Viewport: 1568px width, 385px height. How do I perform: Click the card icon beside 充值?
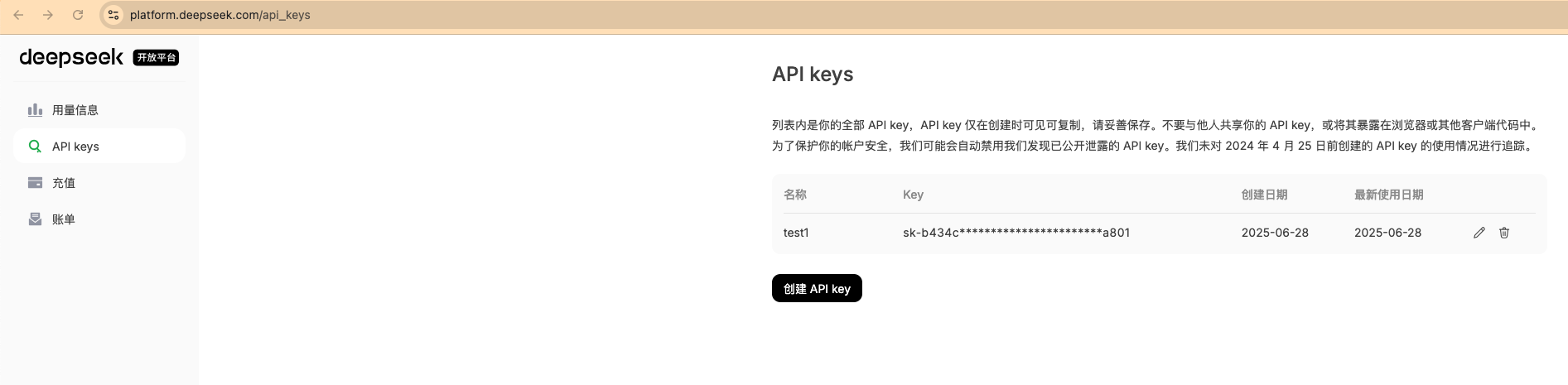click(x=35, y=183)
